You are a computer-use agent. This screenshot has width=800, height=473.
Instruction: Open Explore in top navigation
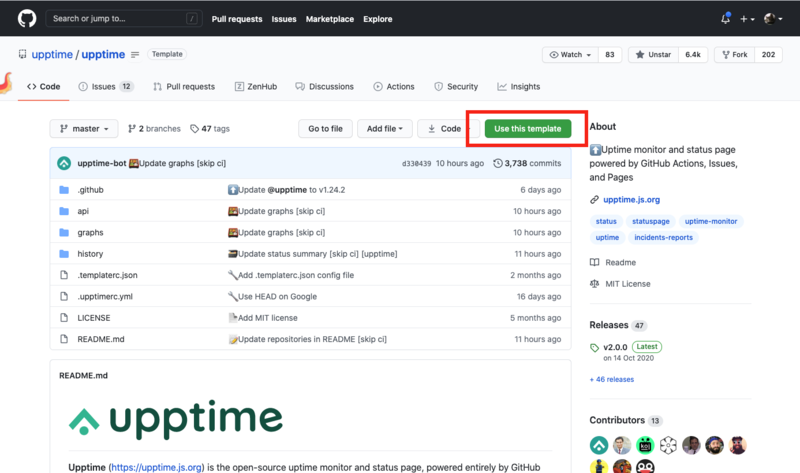click(x=378, y=19)
